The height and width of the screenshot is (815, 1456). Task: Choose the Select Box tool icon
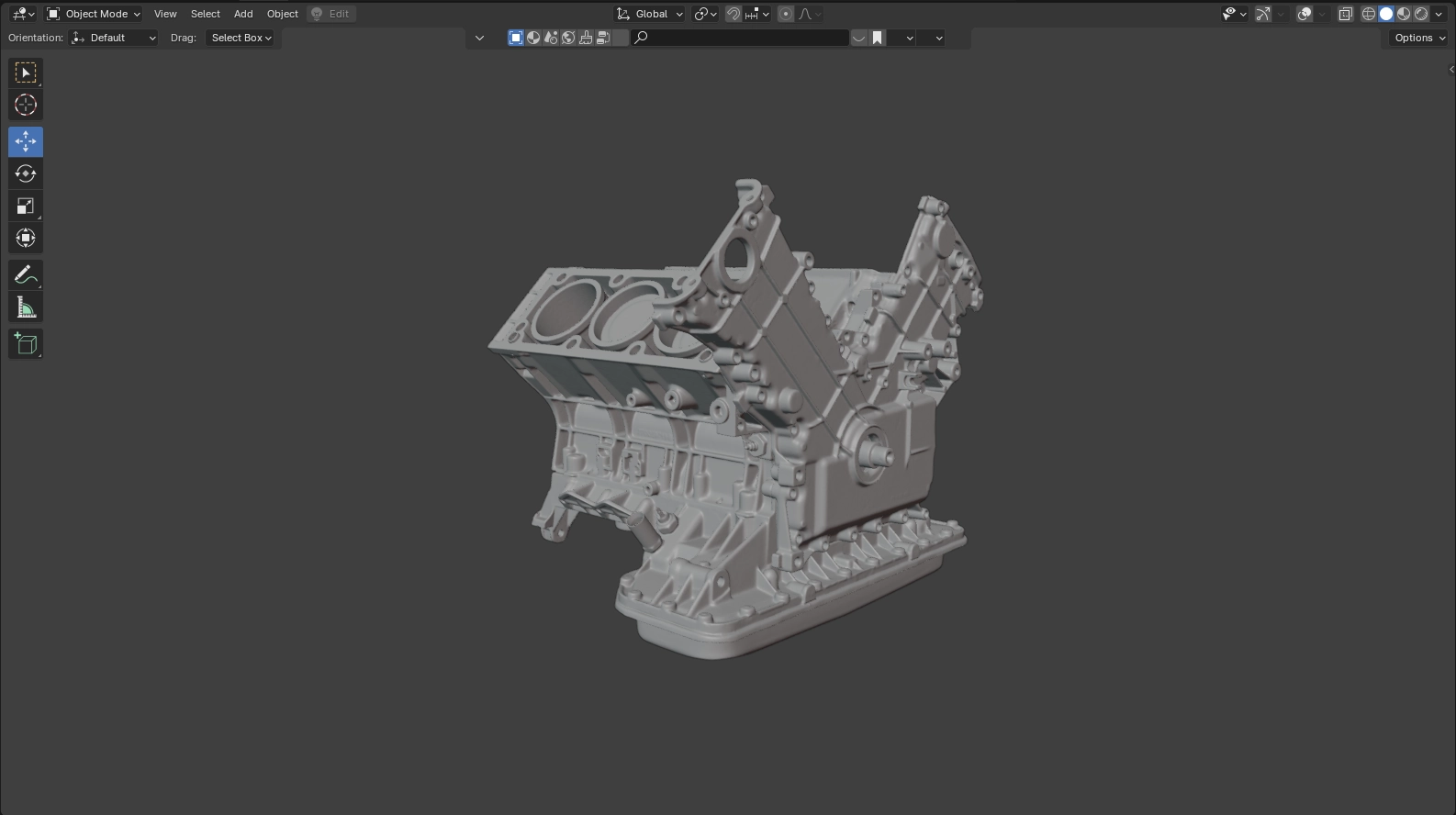pyautogui.click(x=26, y=73)
